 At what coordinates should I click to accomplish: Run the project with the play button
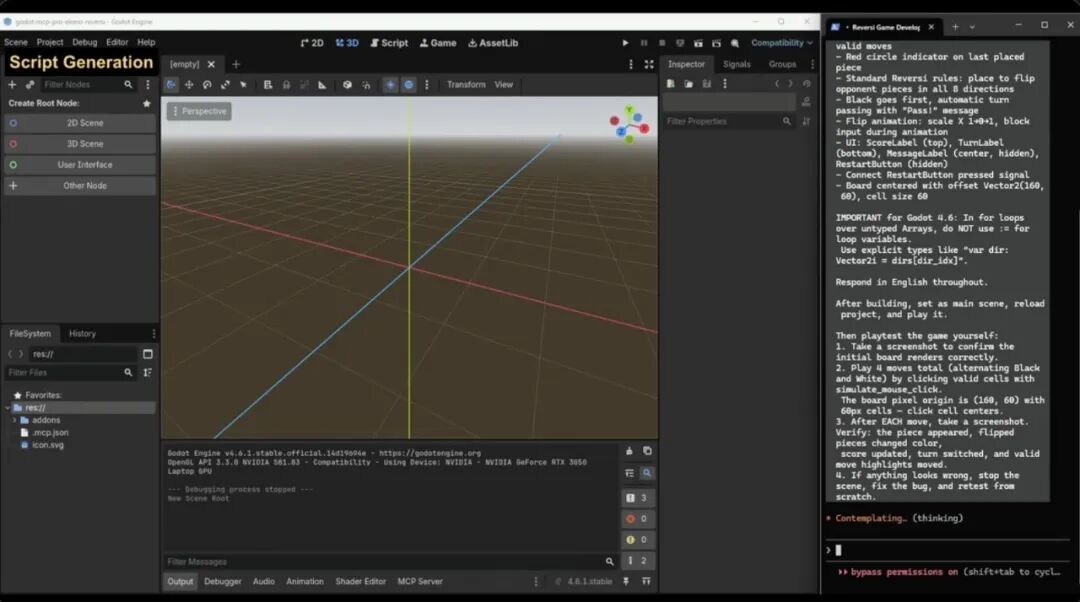[625, 43]
